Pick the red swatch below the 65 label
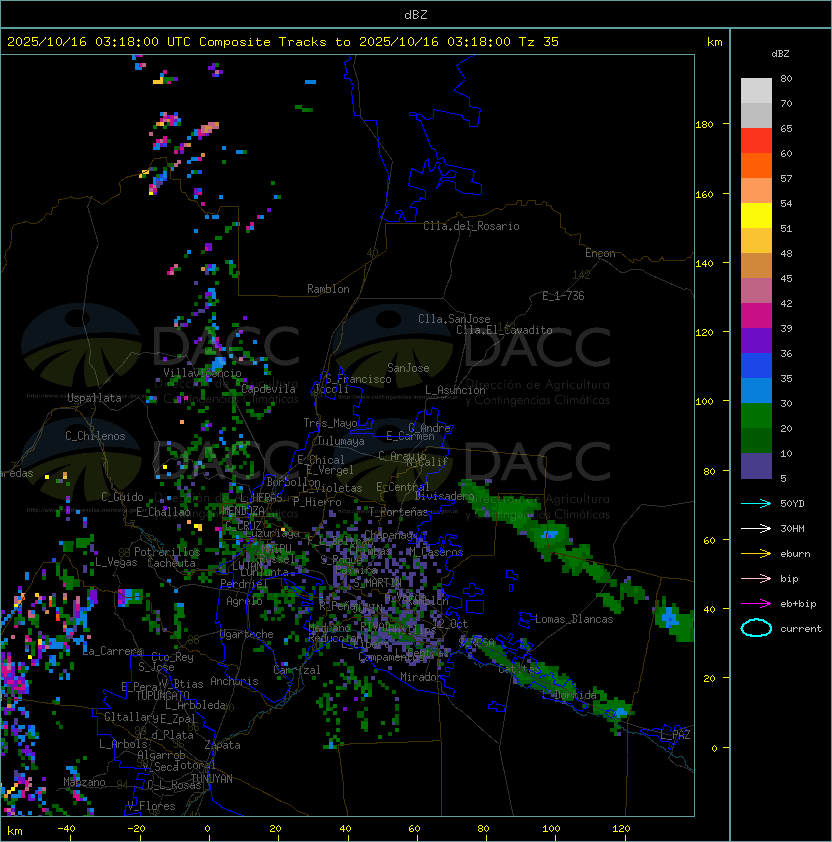This screenshot has width=832, height=842. tap(756, 141)
